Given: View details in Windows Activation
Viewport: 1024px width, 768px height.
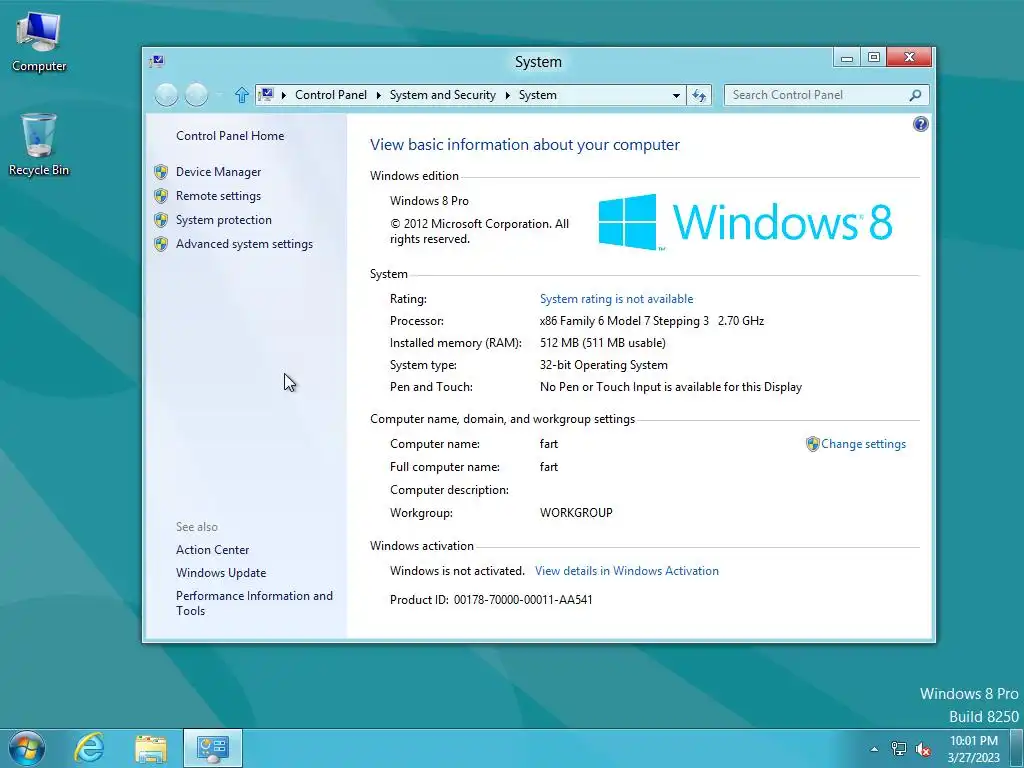Looking at the screenshot, I should point(627,571).
